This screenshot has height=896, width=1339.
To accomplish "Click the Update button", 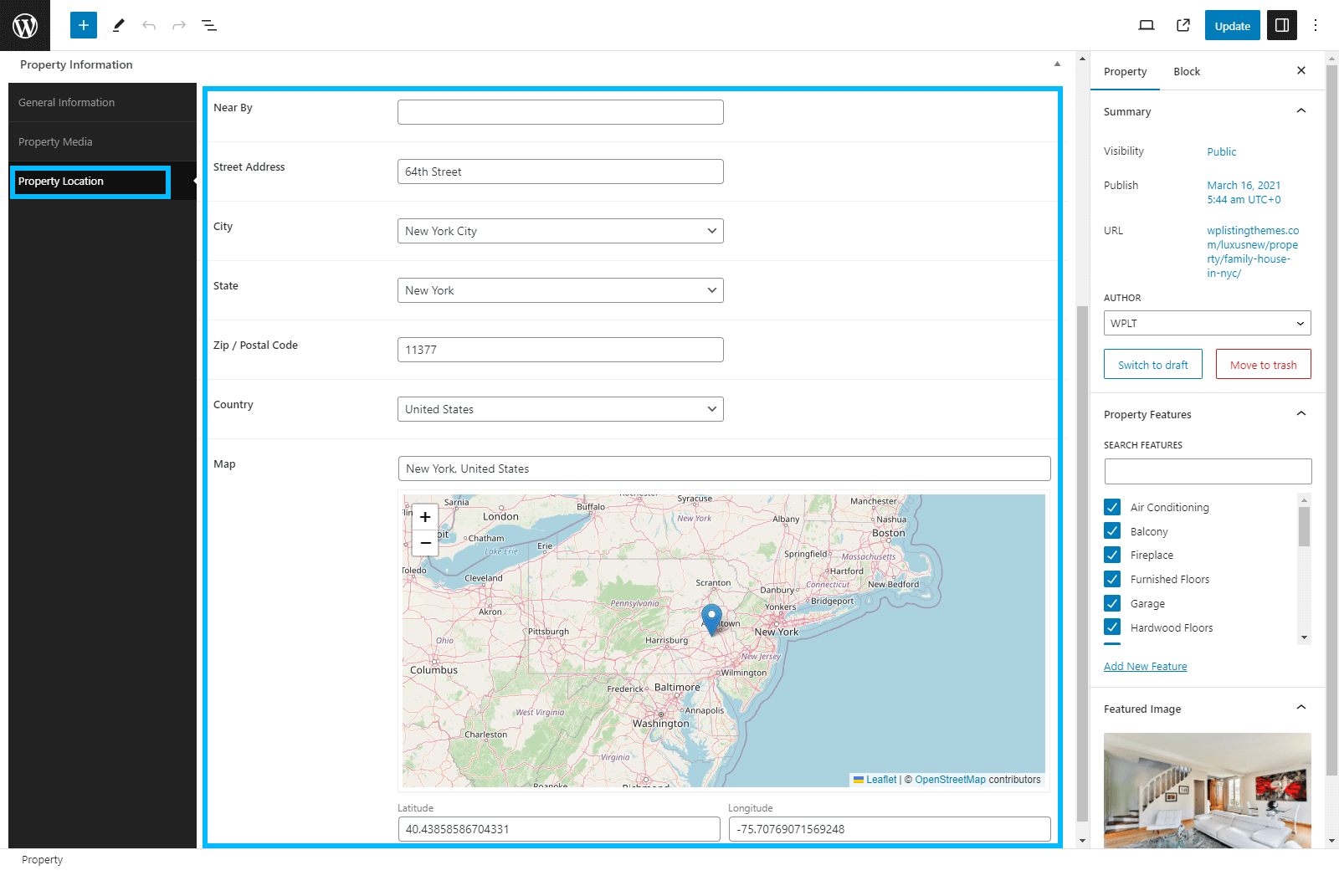I will point(1232,26).
